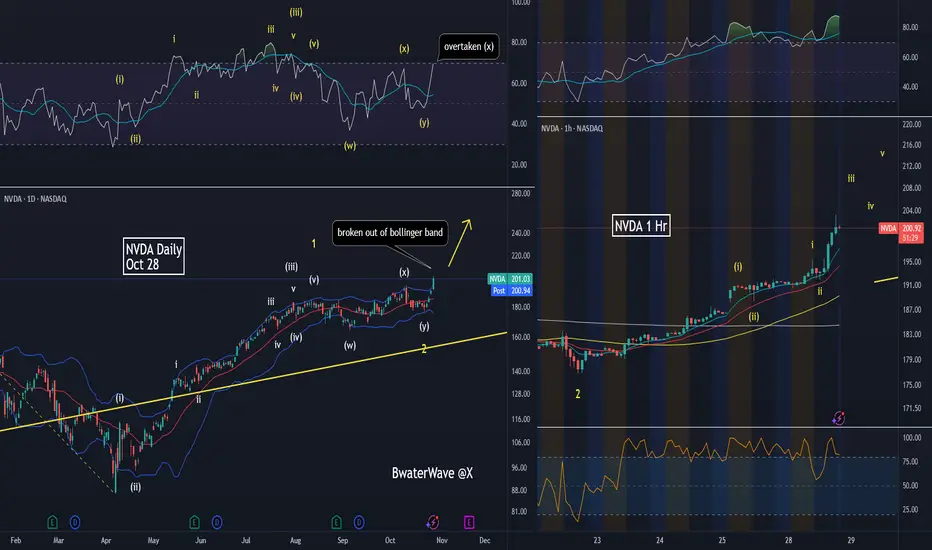Click the lightning news icon above Nov

point(433,522)
